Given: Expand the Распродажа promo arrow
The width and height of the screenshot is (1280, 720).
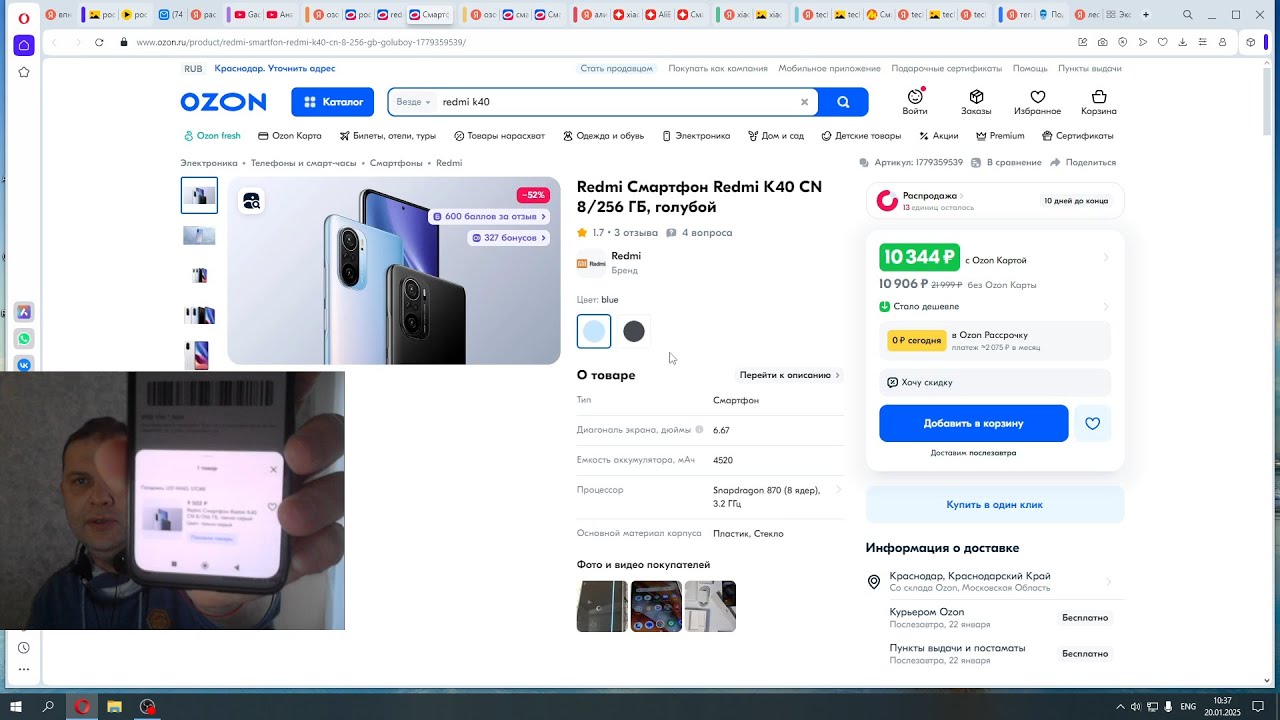Looking at the screenshot, I should click(960, 196).
